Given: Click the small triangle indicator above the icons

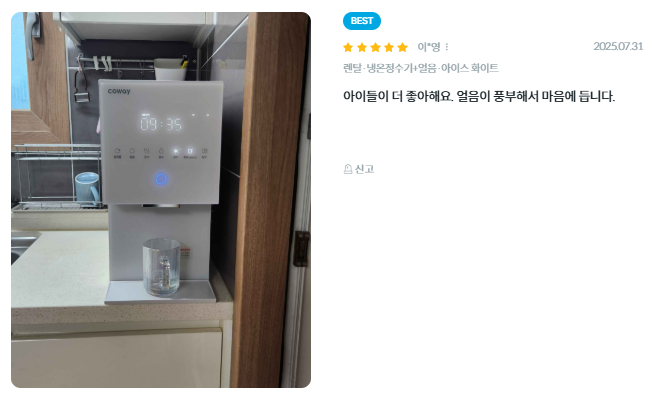Looking at the screenshot, I should click(193, 115).
